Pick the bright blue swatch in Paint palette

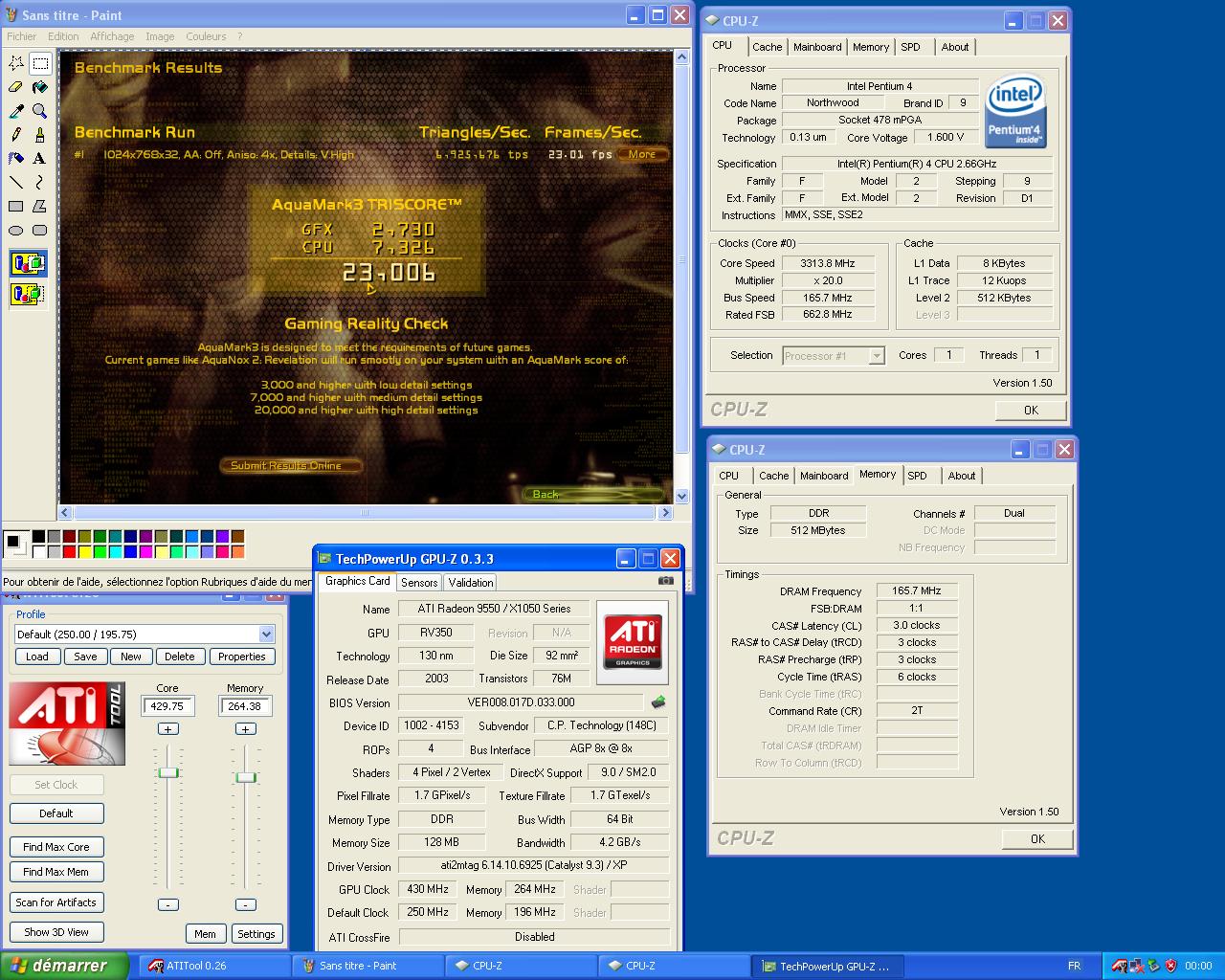tap(130, 551)
